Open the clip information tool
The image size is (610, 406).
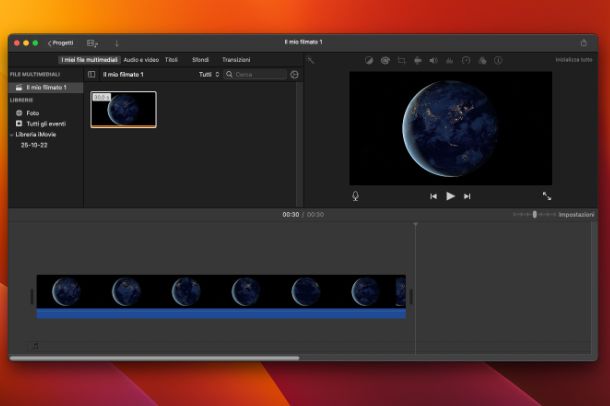498,60
